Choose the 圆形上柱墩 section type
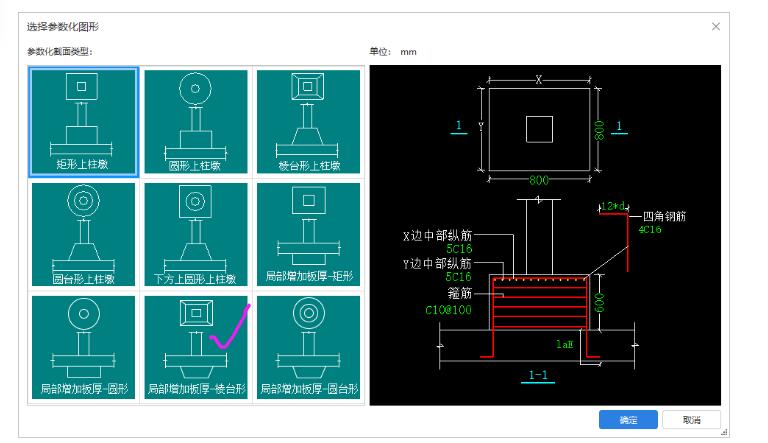This screenshot has width=768, height=443. click(x=196, y=122)
